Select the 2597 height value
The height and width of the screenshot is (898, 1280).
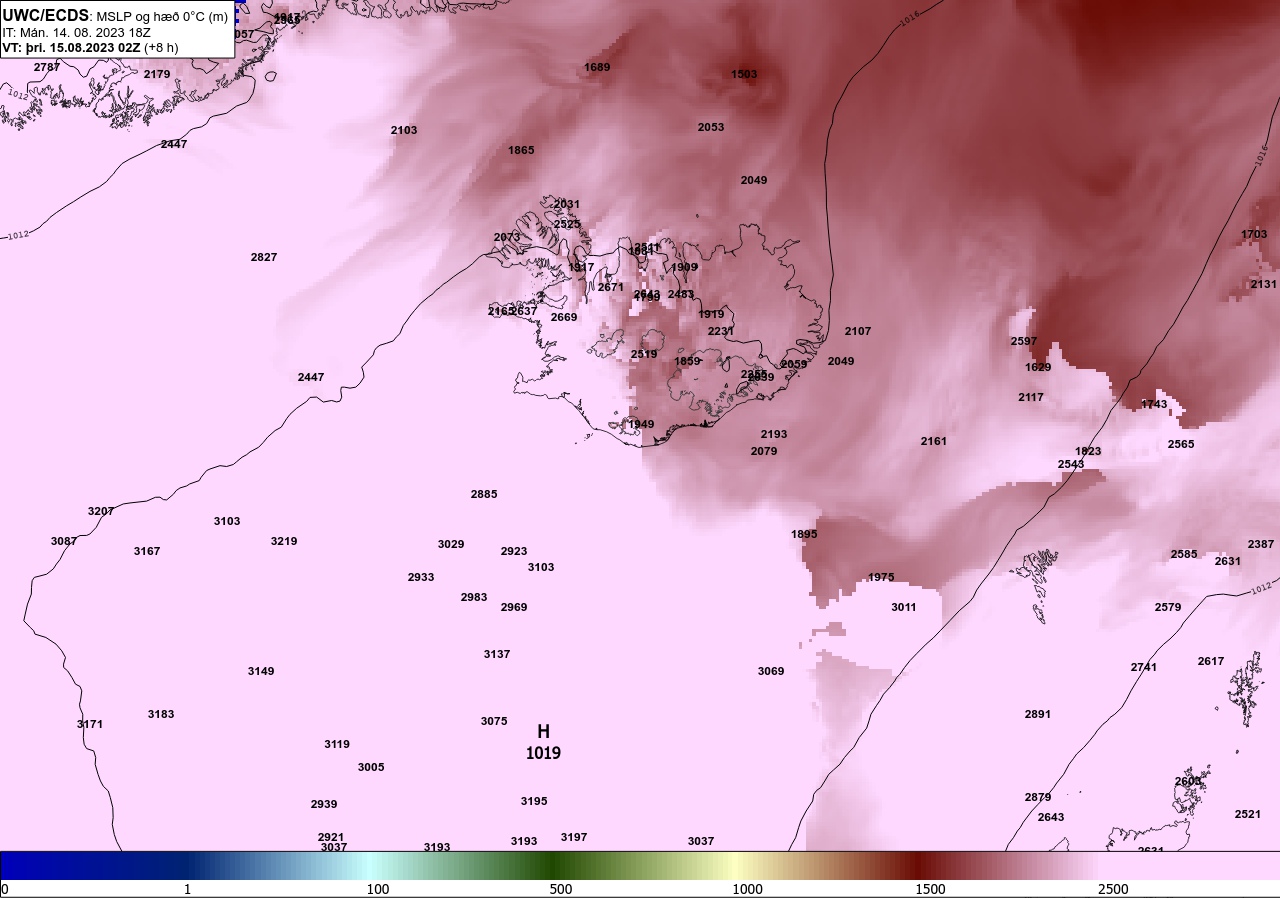(1024, 341)
